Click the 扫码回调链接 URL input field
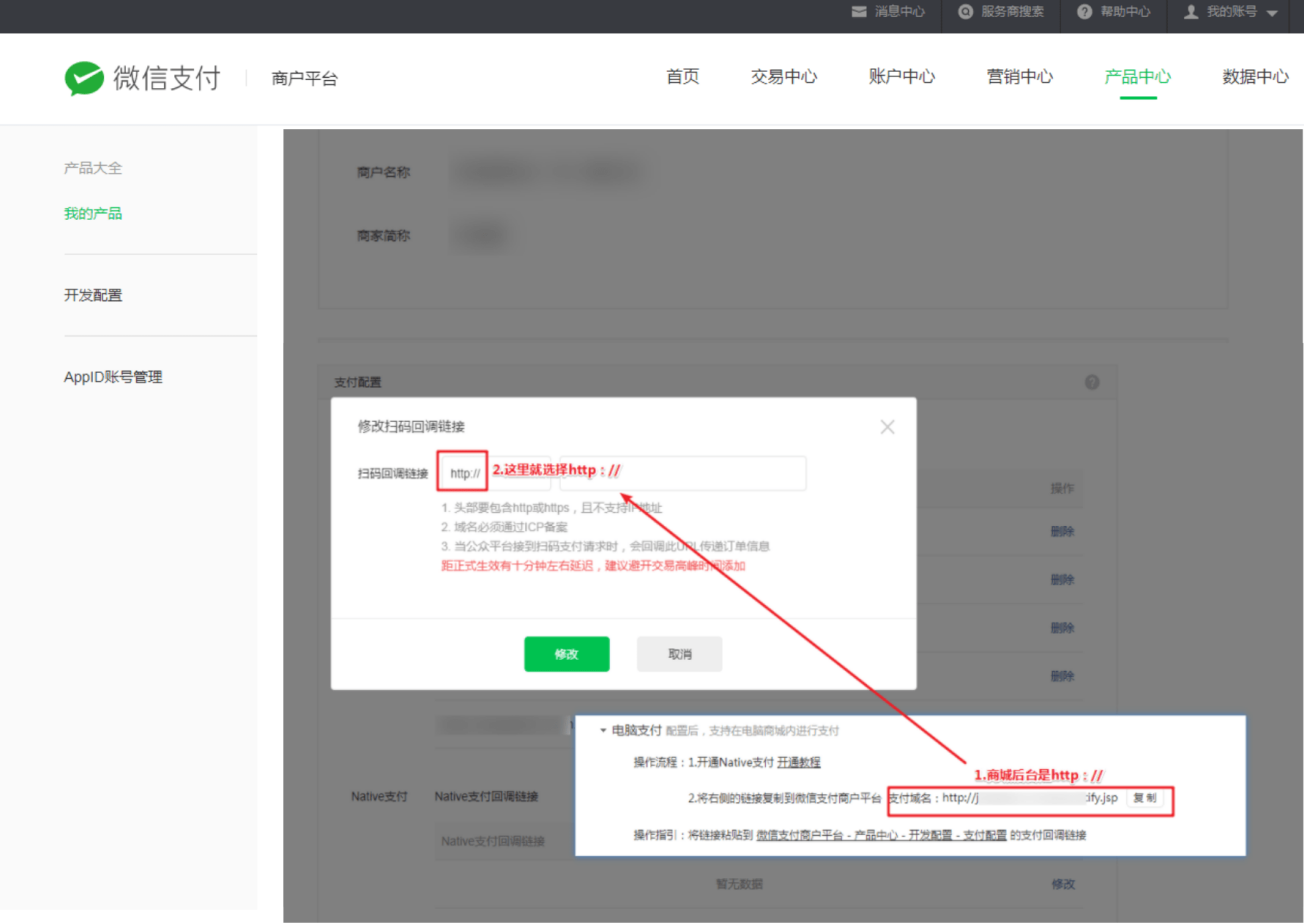1304x923 pixels. 683,473
